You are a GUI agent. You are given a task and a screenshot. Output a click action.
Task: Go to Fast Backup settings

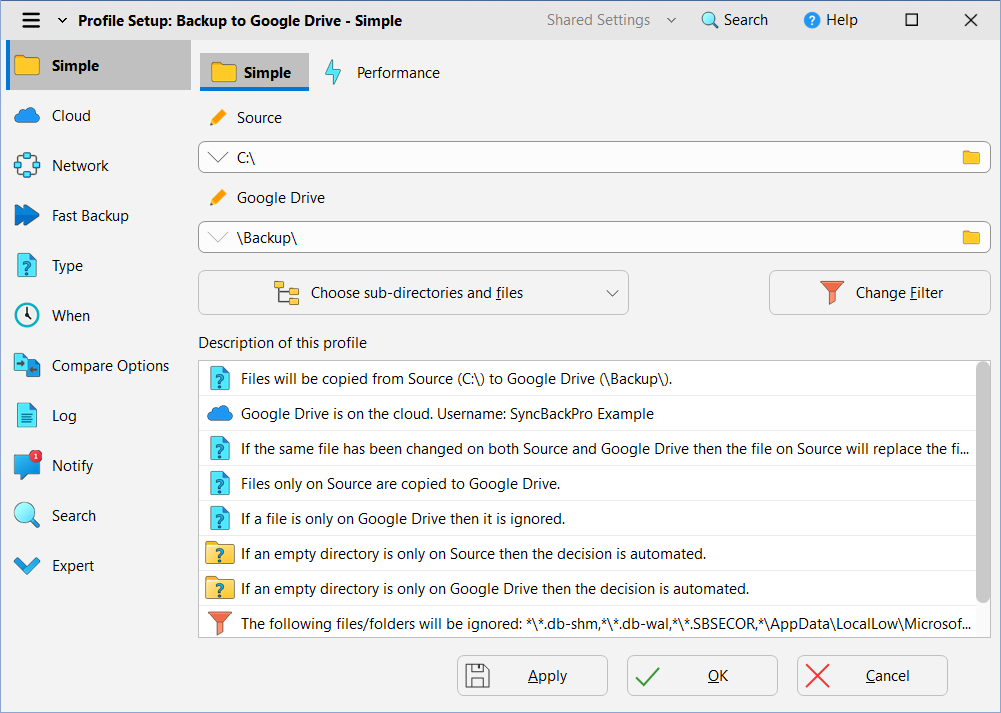[x=99, y=216]
